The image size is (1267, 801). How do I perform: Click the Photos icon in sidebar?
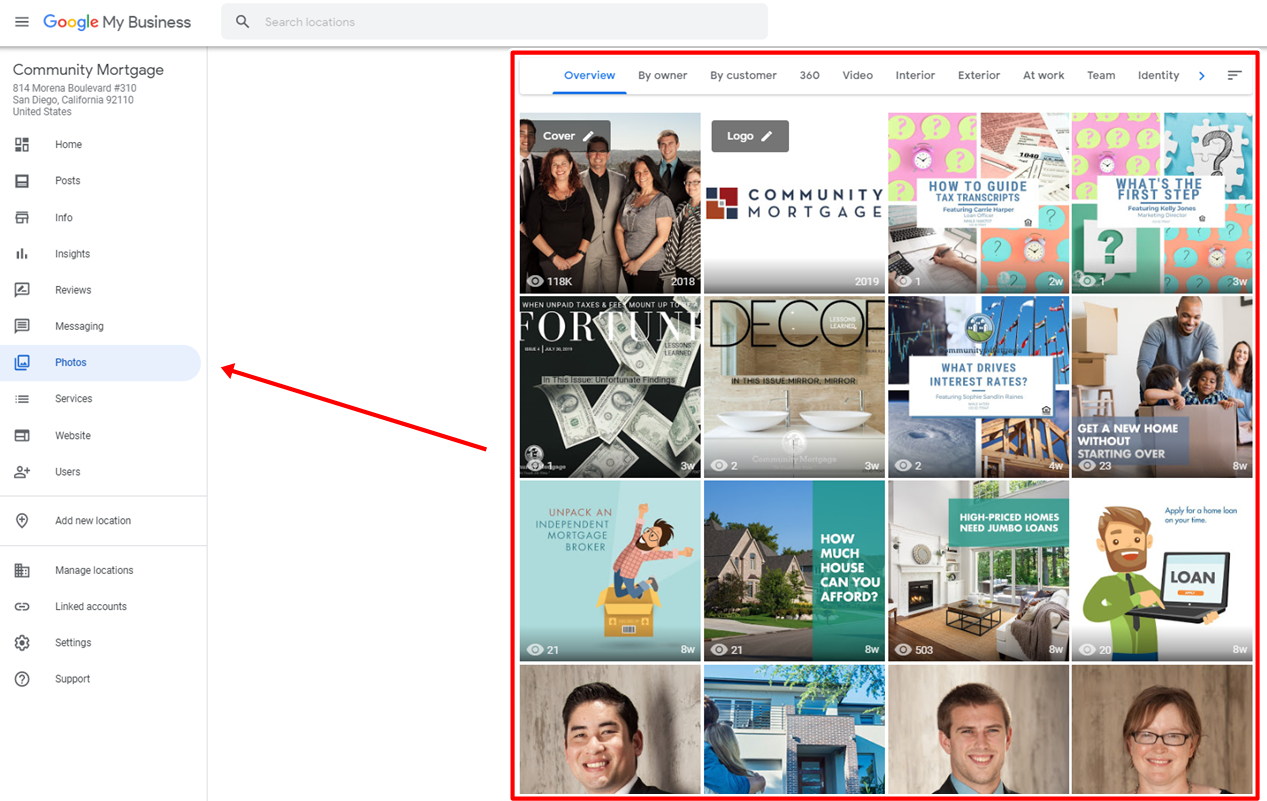click(22, 363)
